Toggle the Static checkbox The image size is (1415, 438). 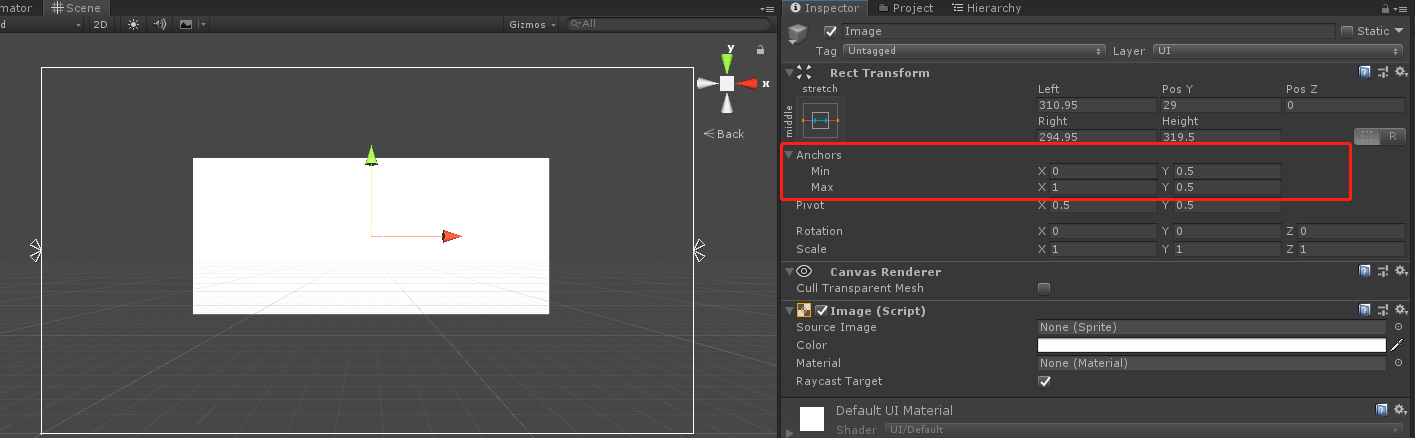point(1347,31)
